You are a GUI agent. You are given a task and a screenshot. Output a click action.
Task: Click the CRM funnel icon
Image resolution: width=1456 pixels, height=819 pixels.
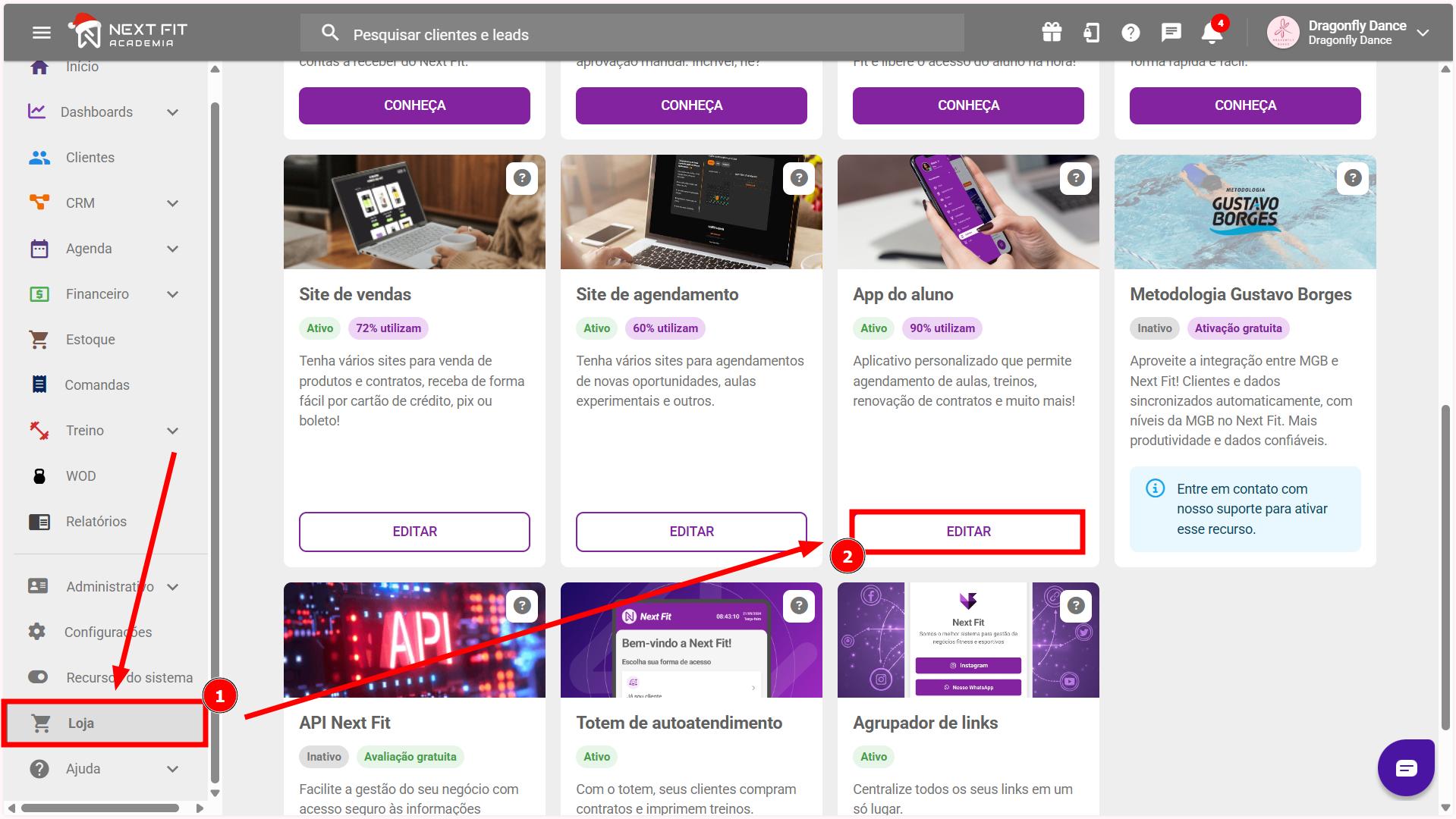pyautogui.click(x=39, y=202)
